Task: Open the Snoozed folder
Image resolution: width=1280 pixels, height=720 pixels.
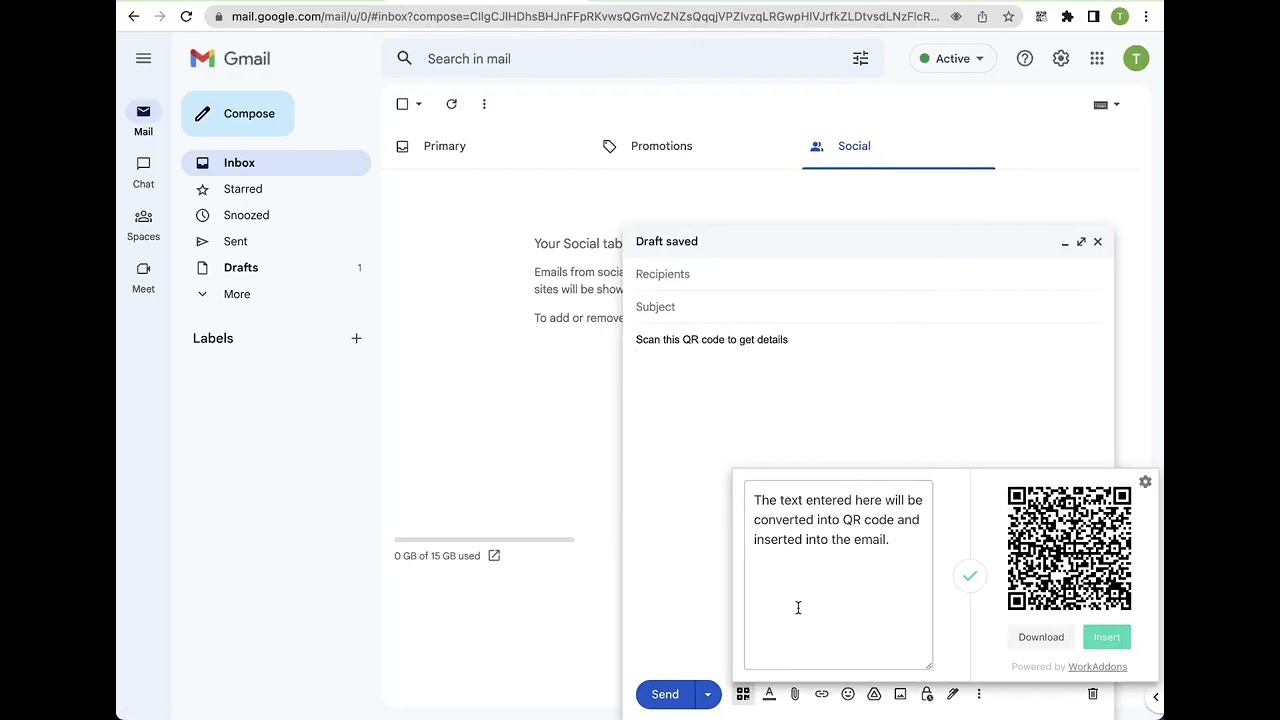Action: pos(276,215)
